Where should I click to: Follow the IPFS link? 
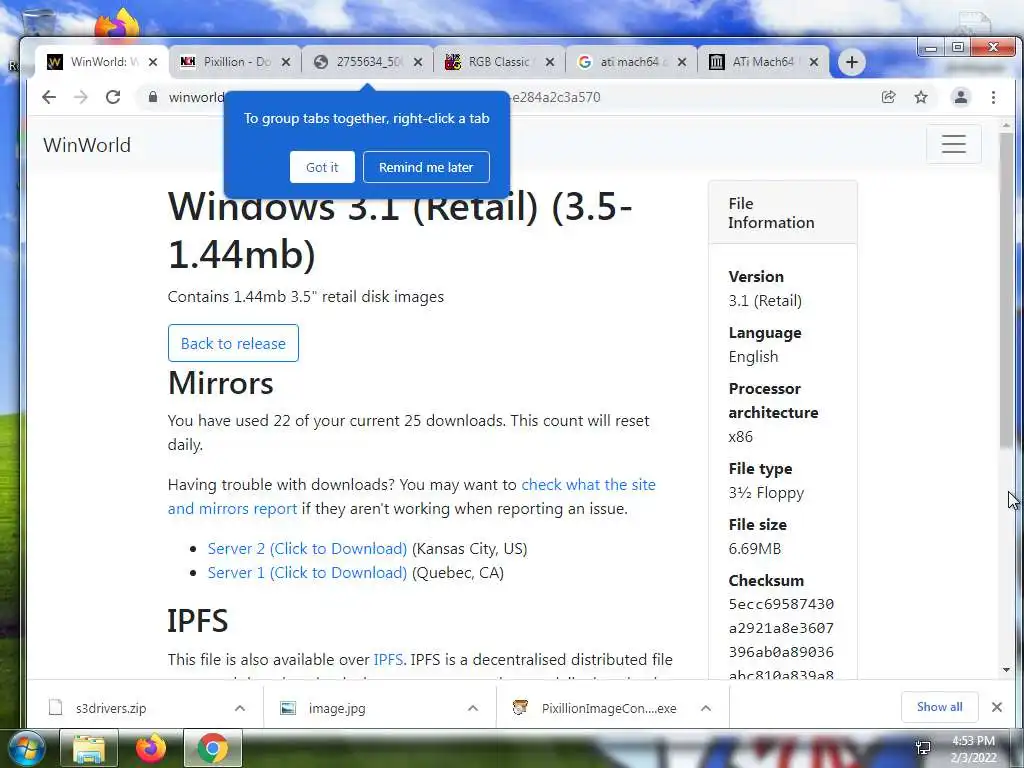(388, 660)
